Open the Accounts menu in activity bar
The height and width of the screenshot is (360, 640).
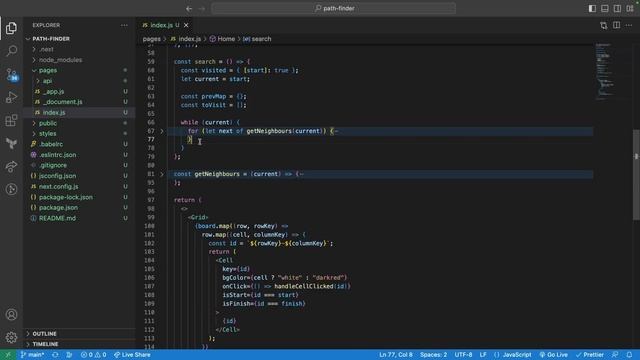[x=11, y=314]
